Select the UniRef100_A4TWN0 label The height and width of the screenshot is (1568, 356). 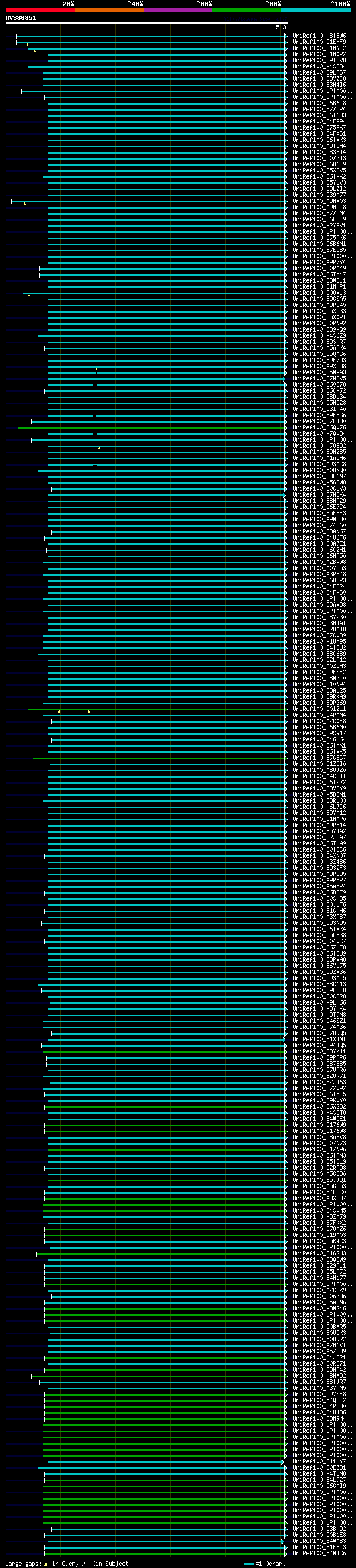[319, 1473]
